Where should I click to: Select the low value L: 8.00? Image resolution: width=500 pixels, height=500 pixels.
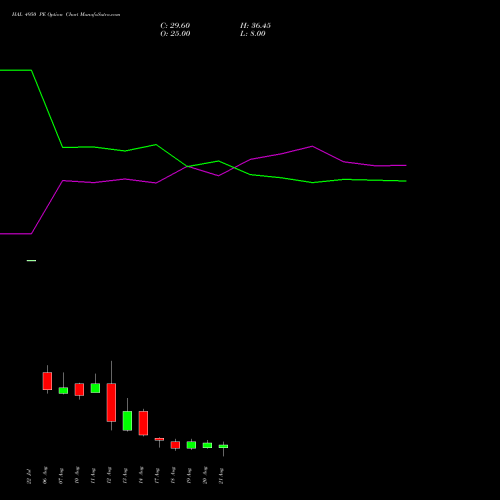(x=253, y=34)
